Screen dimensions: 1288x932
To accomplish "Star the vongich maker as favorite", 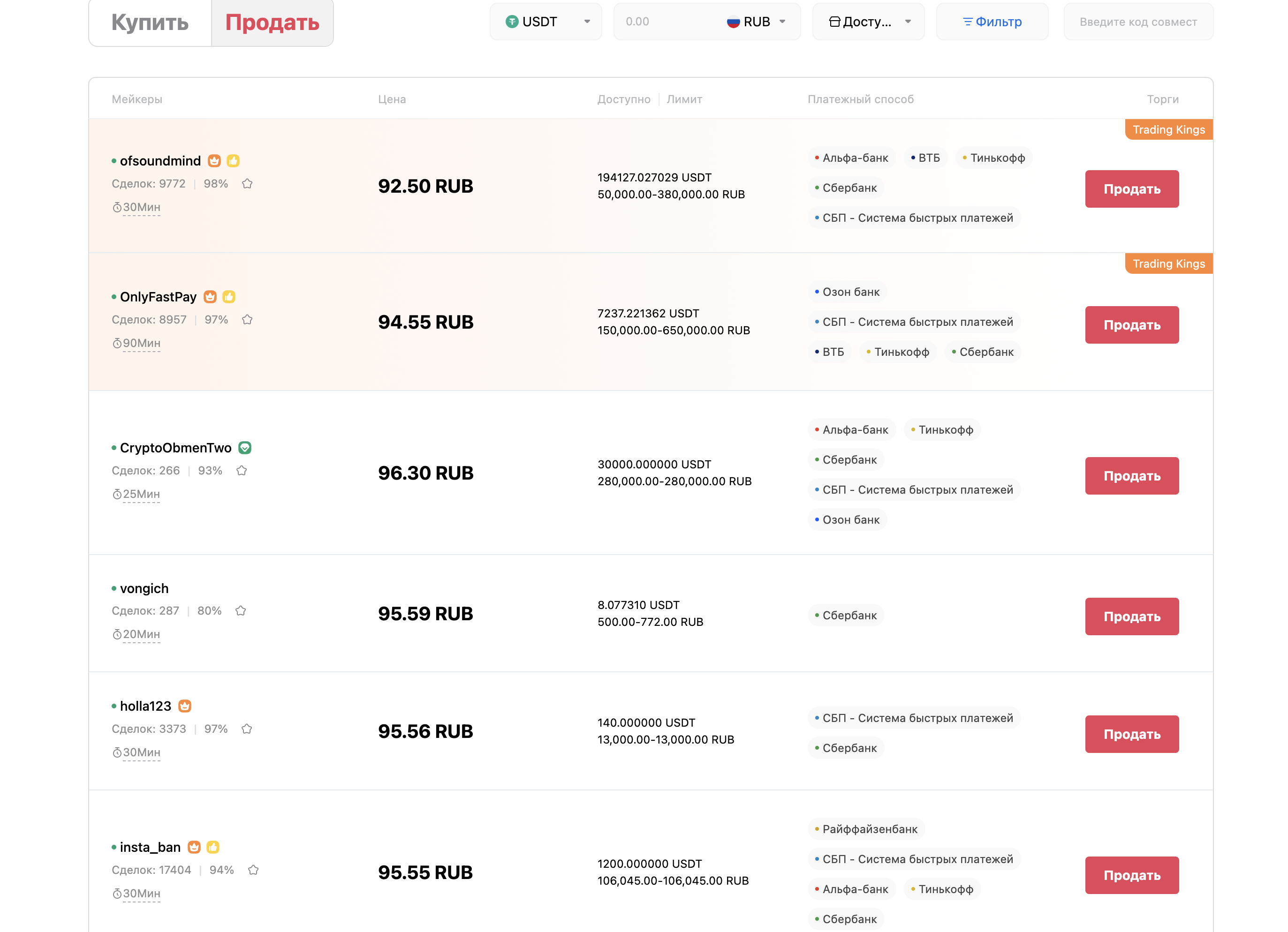I will pyautogui.click(x=241, y=611).
